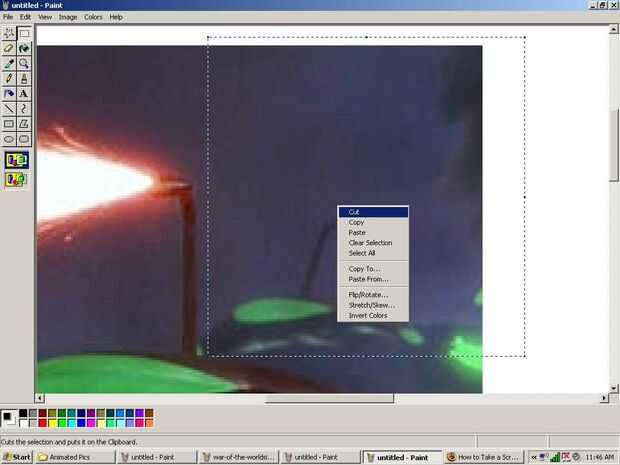Pick the magenta palette color
Image resolution: width=620 pixels, height=465 pixels.
(91, 423)
